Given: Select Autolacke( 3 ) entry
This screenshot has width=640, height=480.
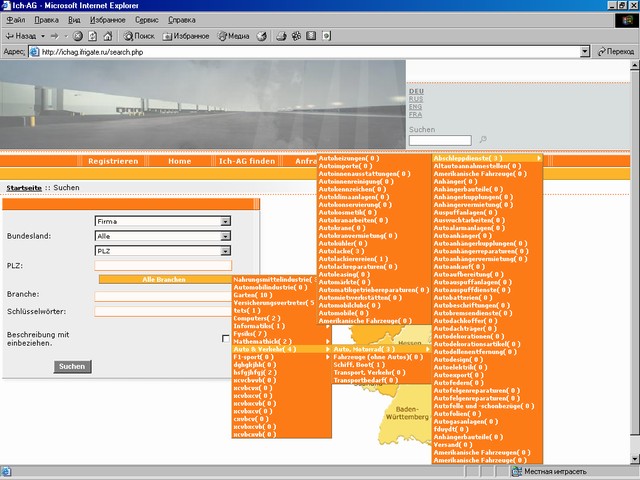Looking at the screenshot, I should pyautogui.click(x=341, y=251).
